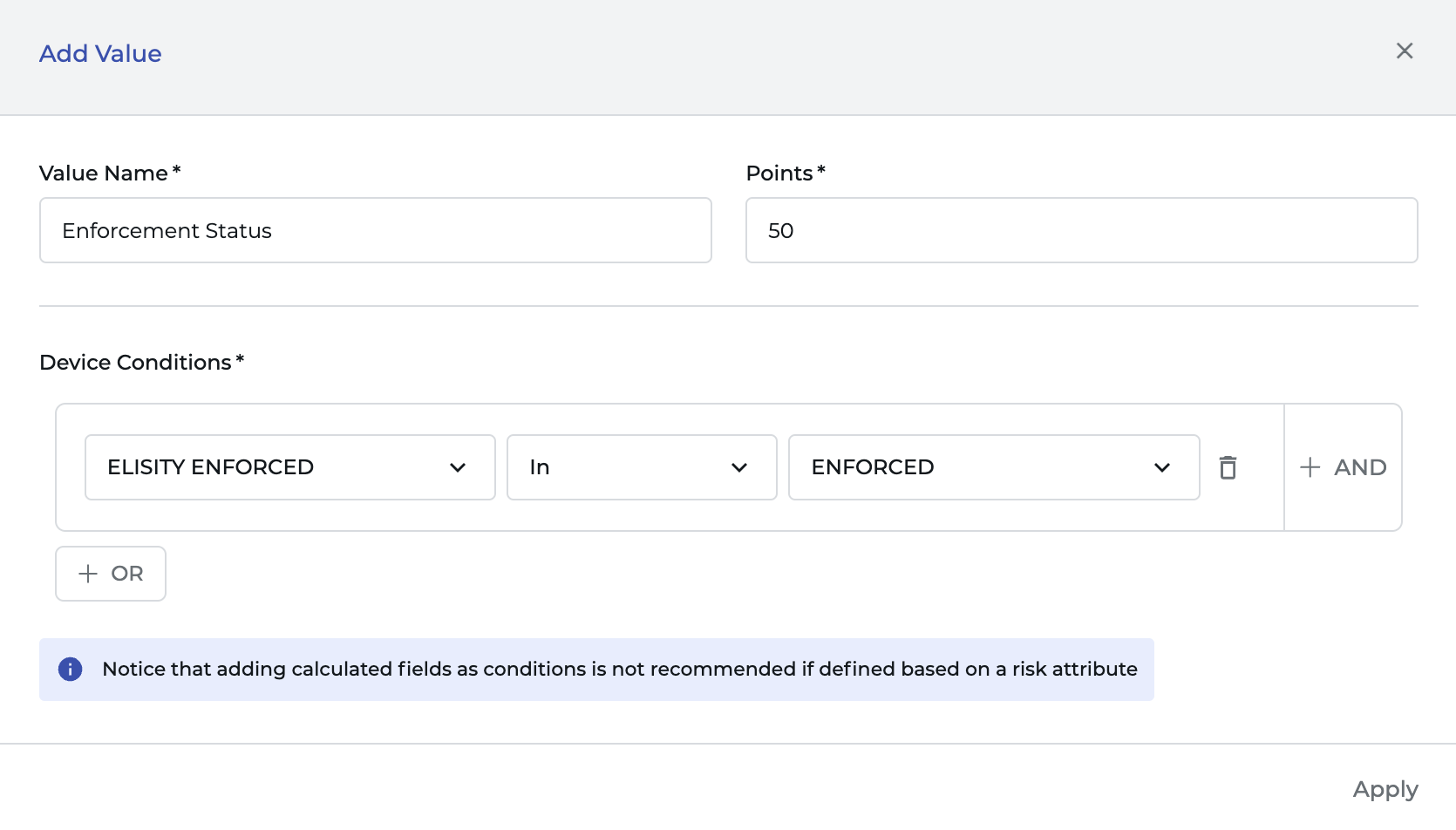Click the Device Conditions label
Viewport: 1456px width, 830px height.
pyautogui.click(x=136, y=363)
